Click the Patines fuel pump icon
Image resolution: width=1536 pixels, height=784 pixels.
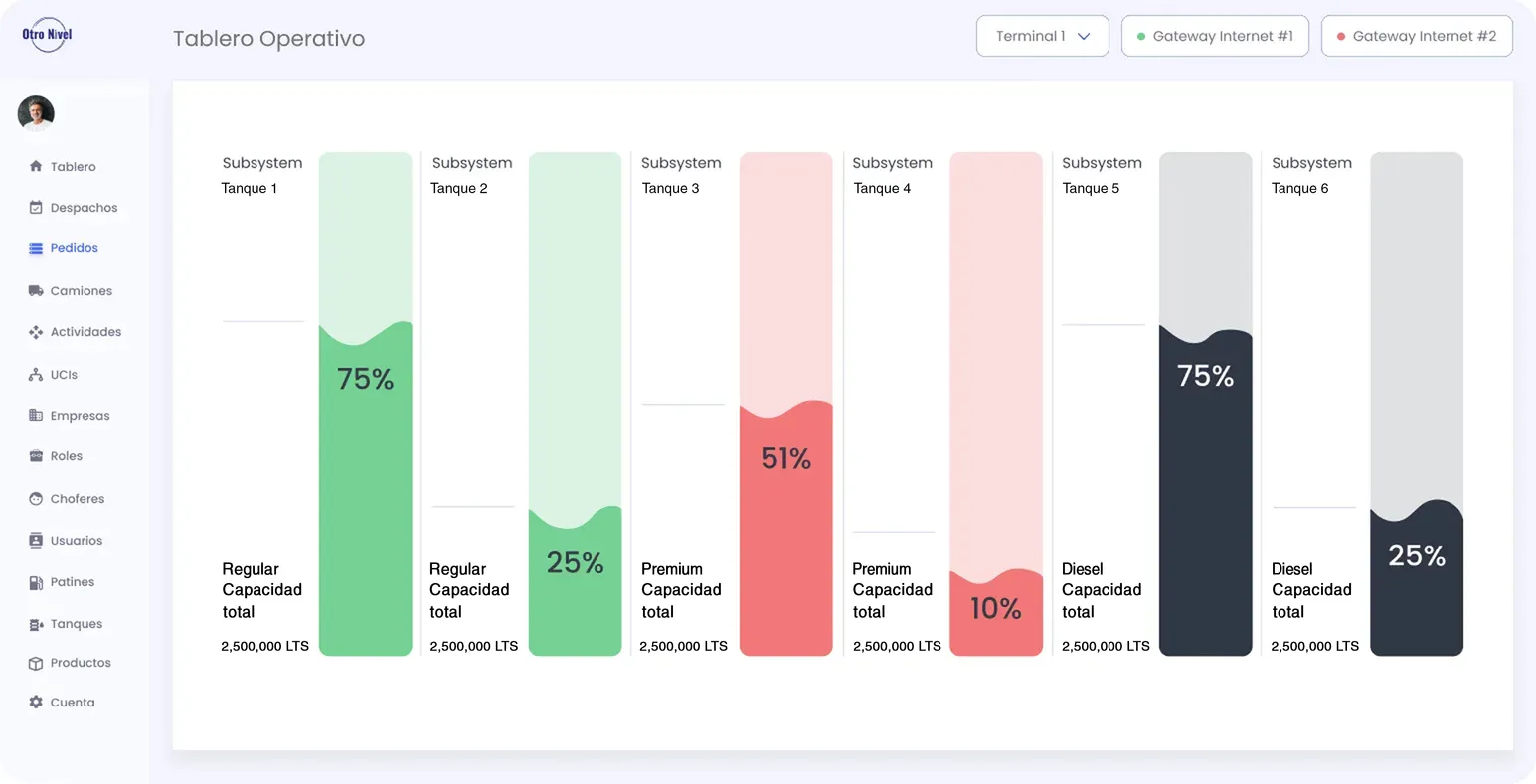(36, 582)
